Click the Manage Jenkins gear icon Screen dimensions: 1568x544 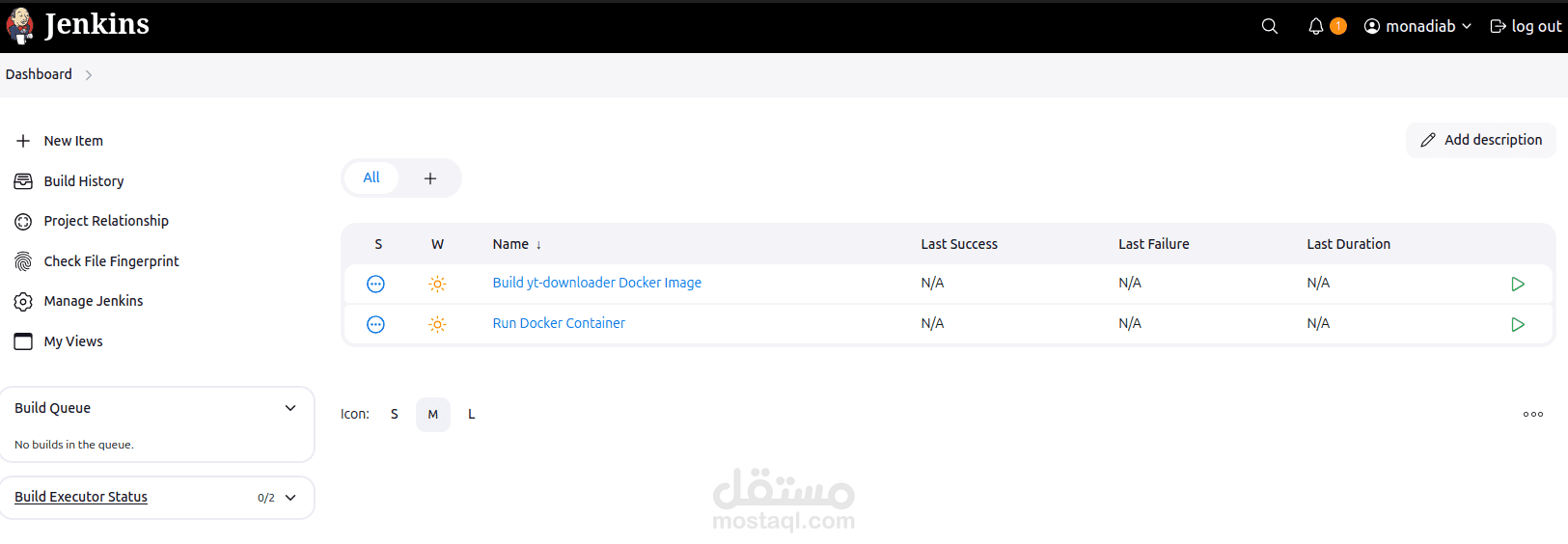(23, 301)
